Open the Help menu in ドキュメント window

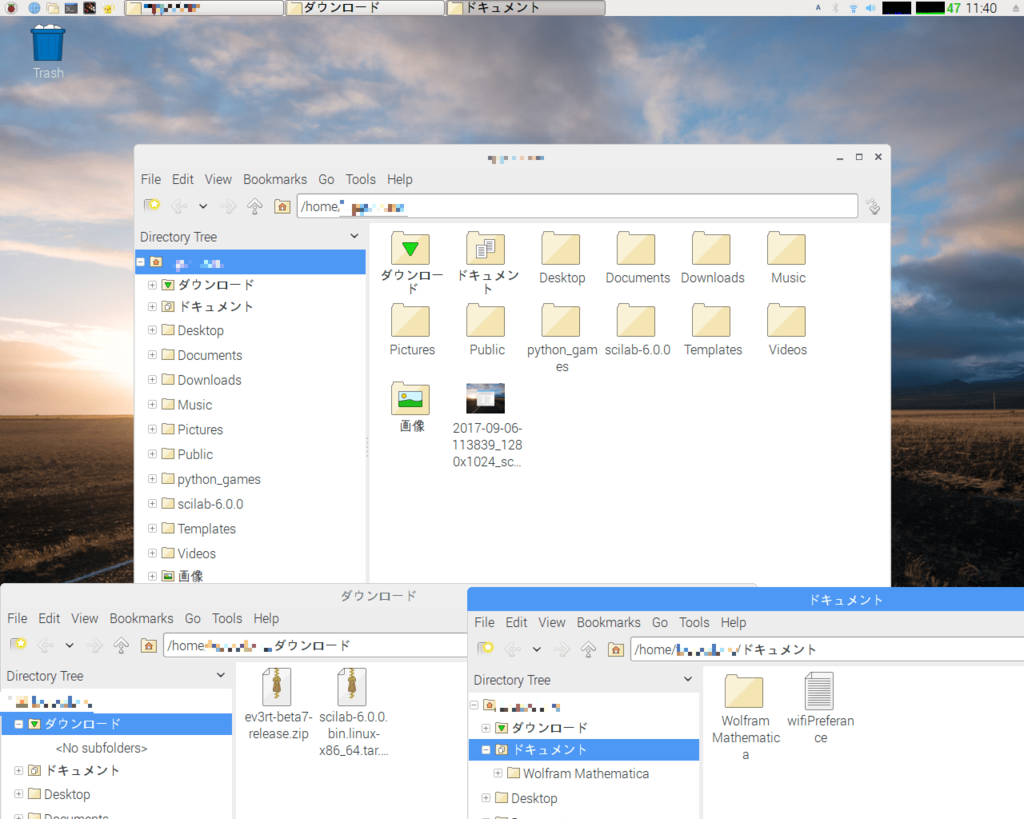(733, 622)
